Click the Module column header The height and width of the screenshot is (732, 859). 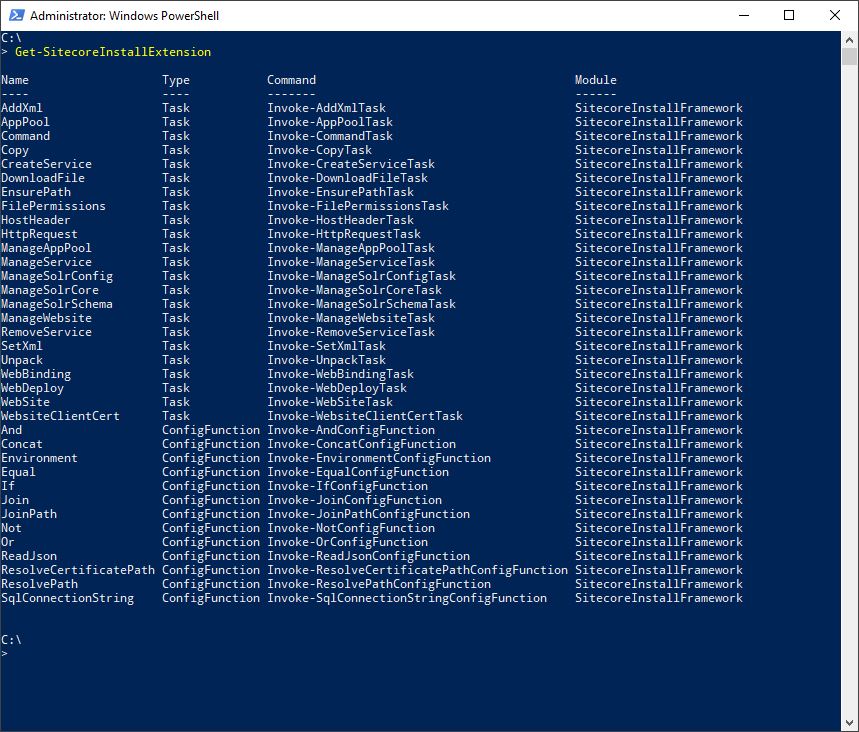point(595,80)
